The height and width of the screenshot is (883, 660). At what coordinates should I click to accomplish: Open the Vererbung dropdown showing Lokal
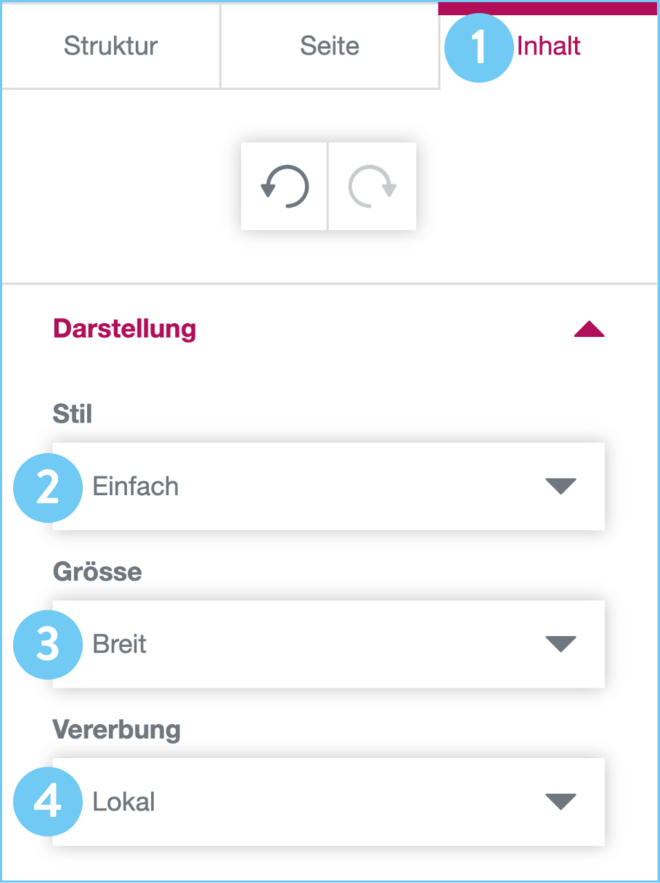point(330,802)
